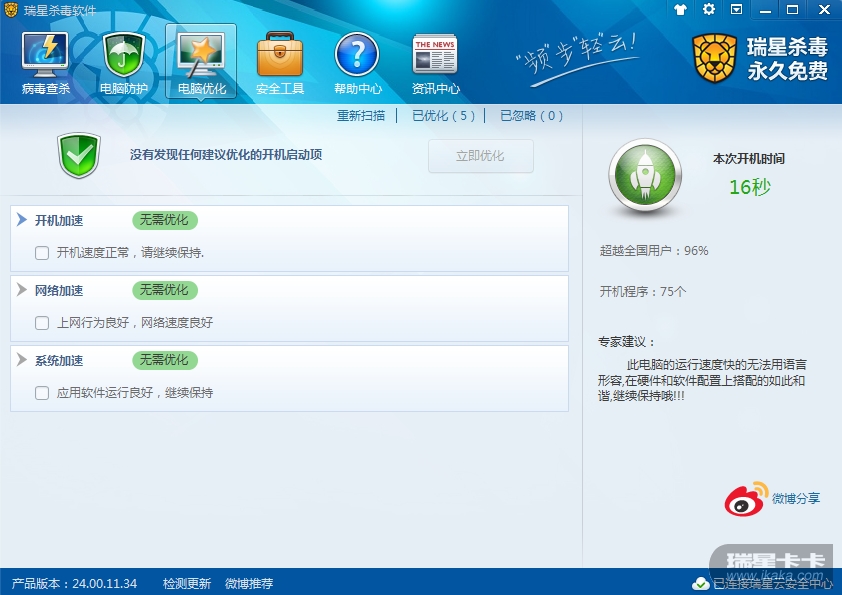
Task: Minimize the Rising antivirus window
Action: coord(765,10)
